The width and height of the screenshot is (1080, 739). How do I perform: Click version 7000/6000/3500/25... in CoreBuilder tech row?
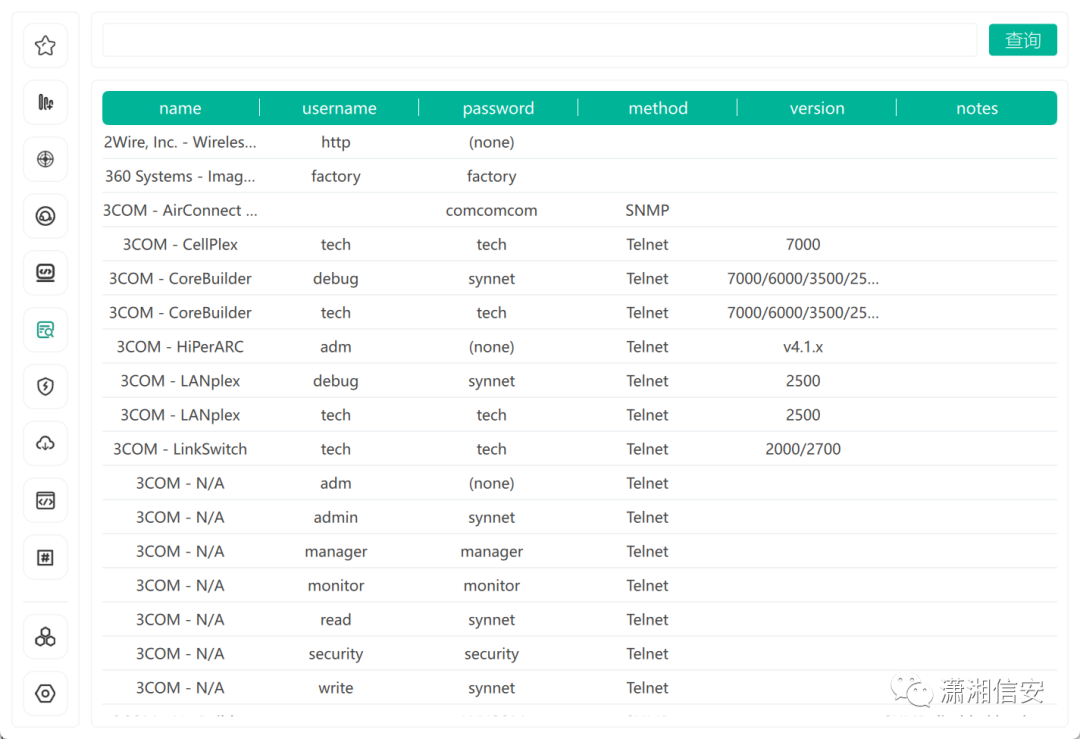(x=802, y=313)
